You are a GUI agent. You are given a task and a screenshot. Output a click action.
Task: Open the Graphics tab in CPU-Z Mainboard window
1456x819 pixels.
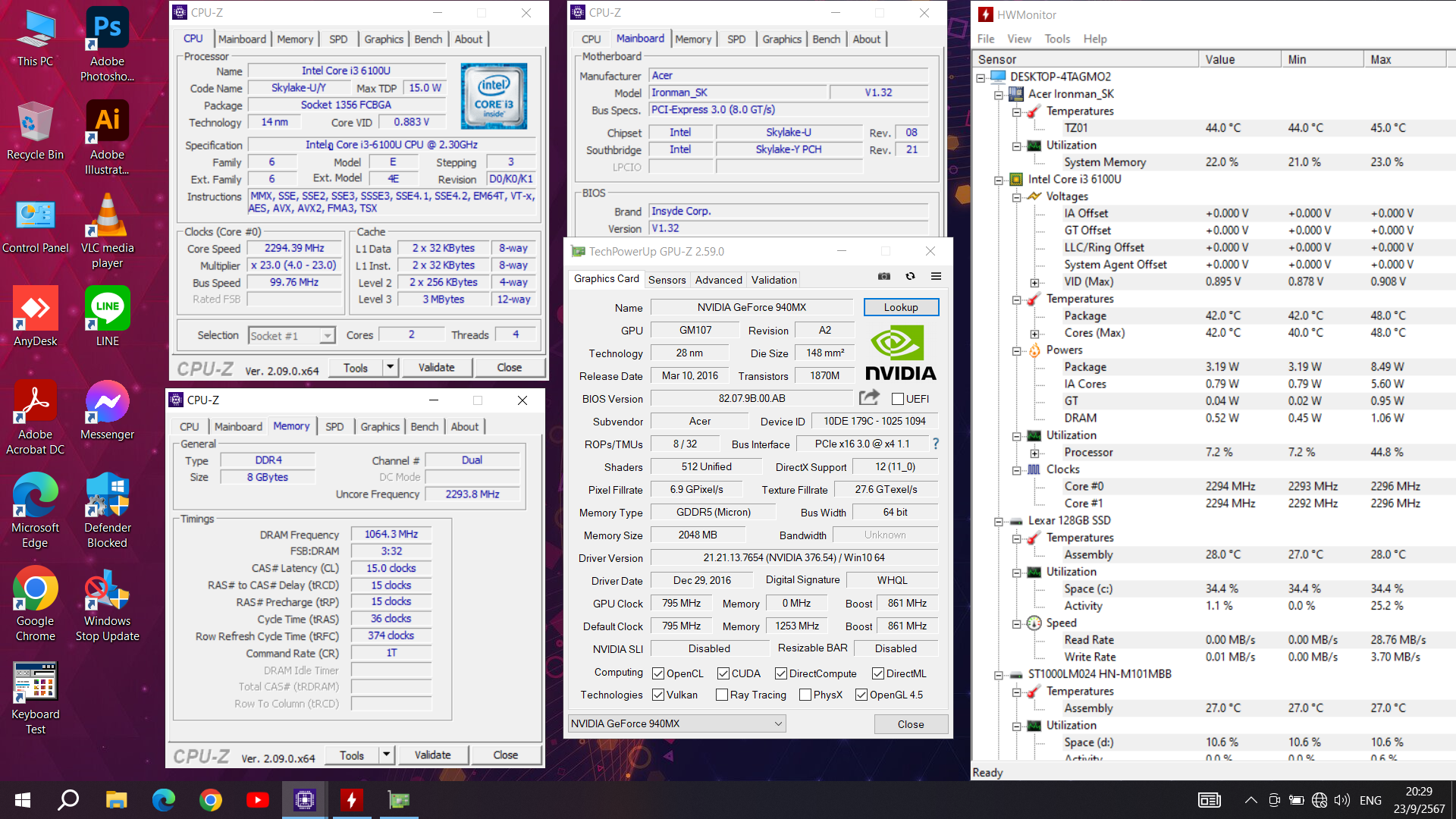click(x=782, y=39)
